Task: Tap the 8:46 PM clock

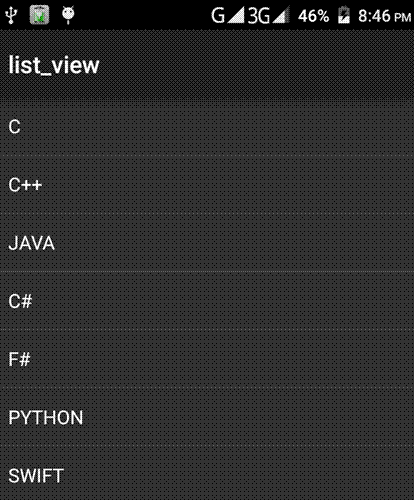Action: click(385, 16)
